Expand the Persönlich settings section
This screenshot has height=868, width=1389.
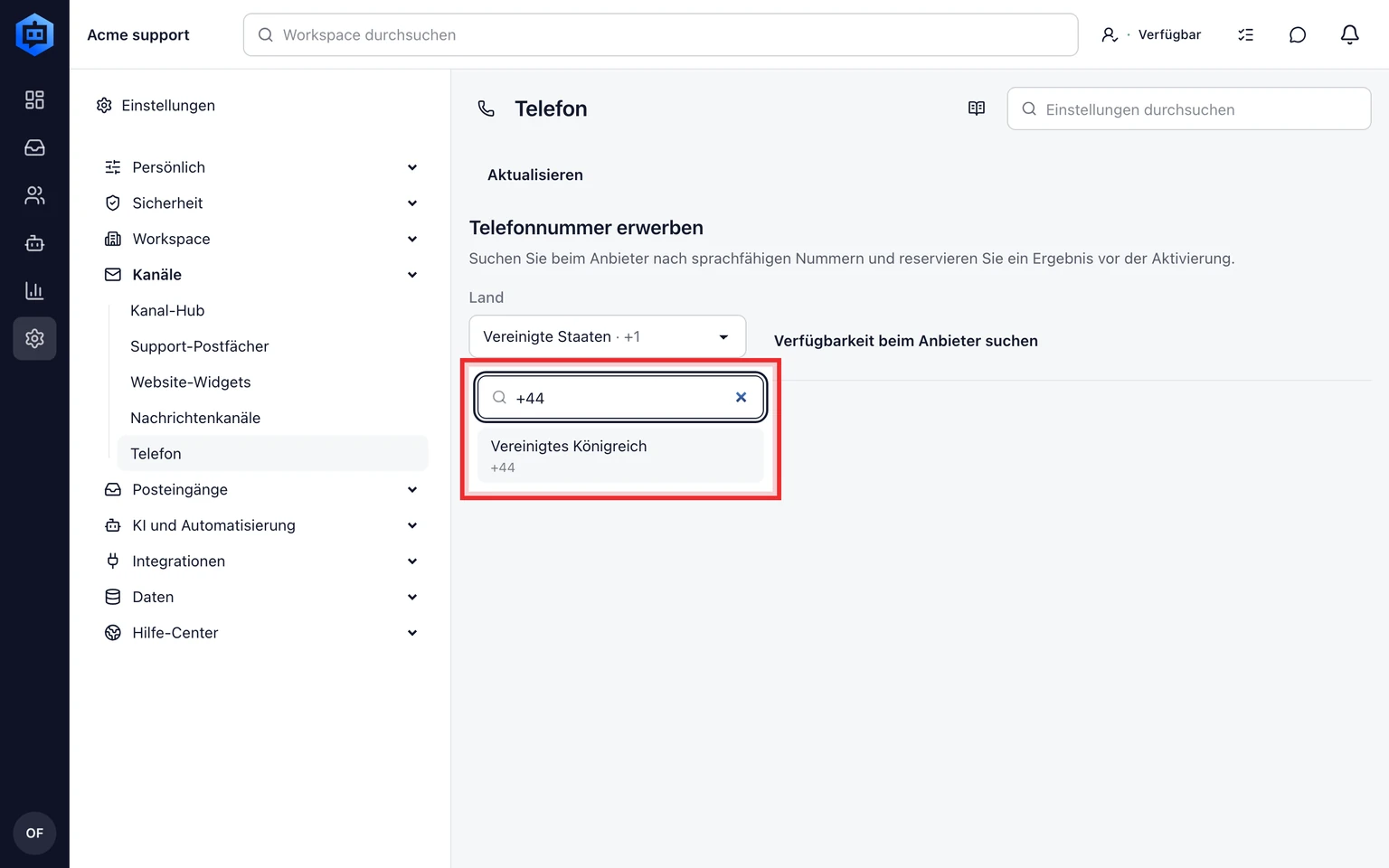[x=262, y=167]
